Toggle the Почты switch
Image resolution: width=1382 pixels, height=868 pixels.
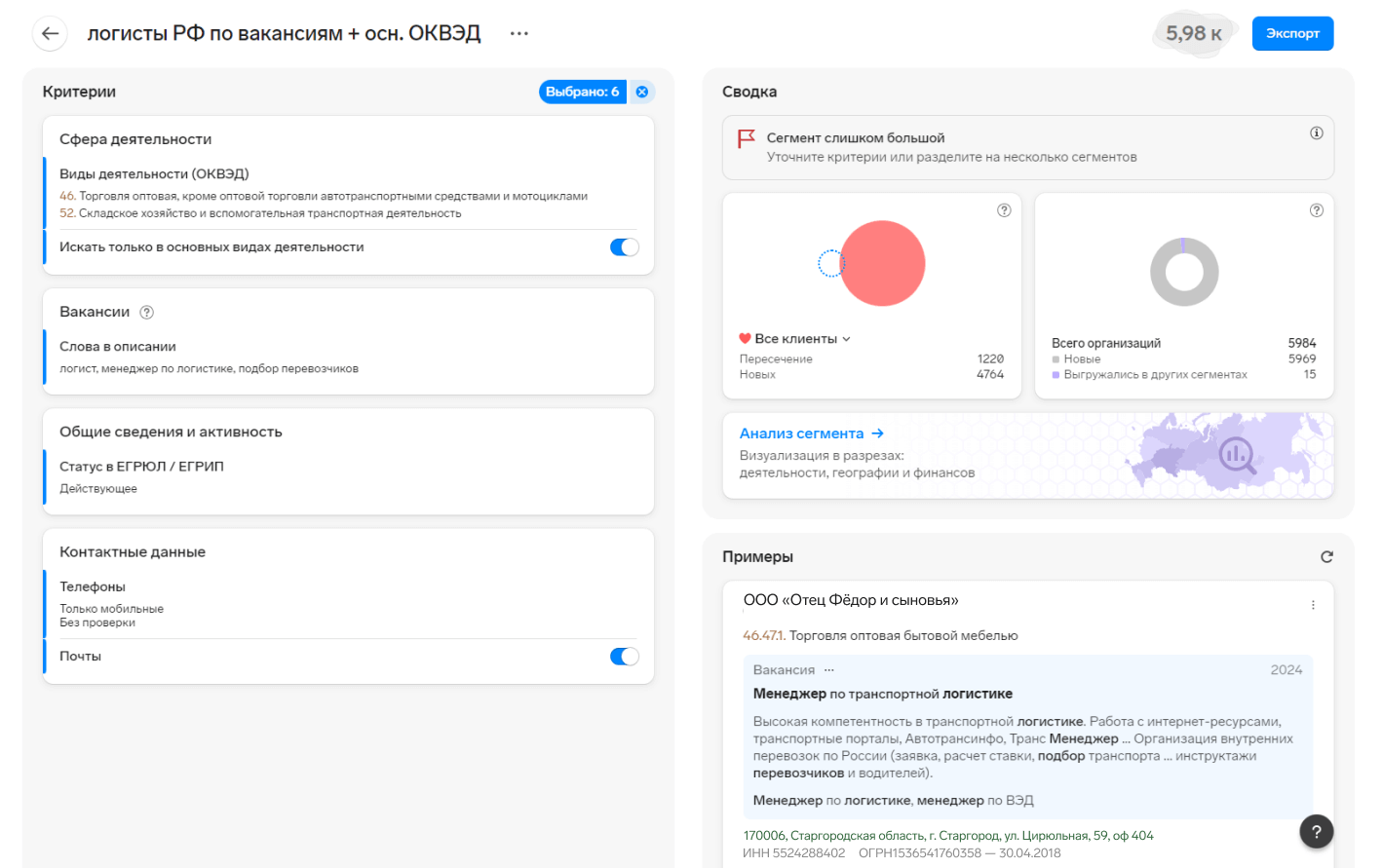[625, 657]
